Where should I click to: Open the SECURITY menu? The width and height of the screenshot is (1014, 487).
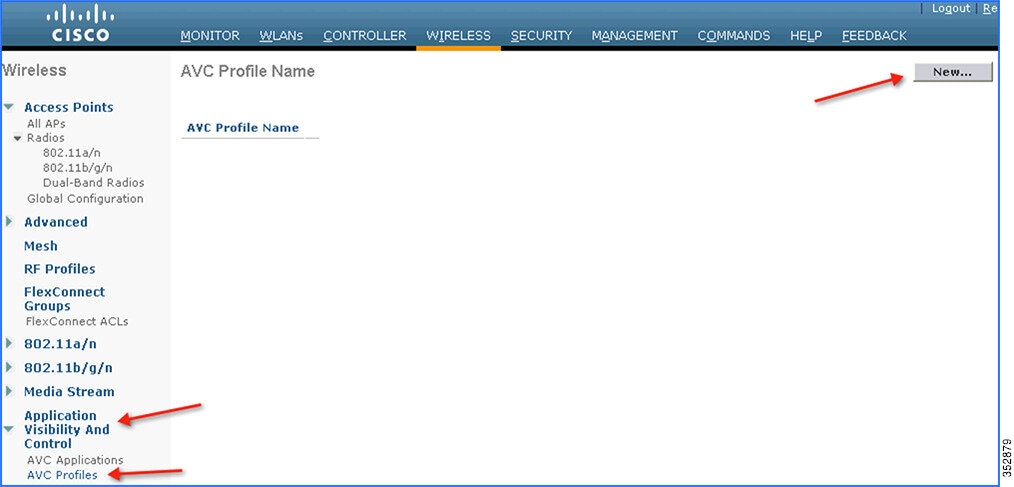(541, 36)
